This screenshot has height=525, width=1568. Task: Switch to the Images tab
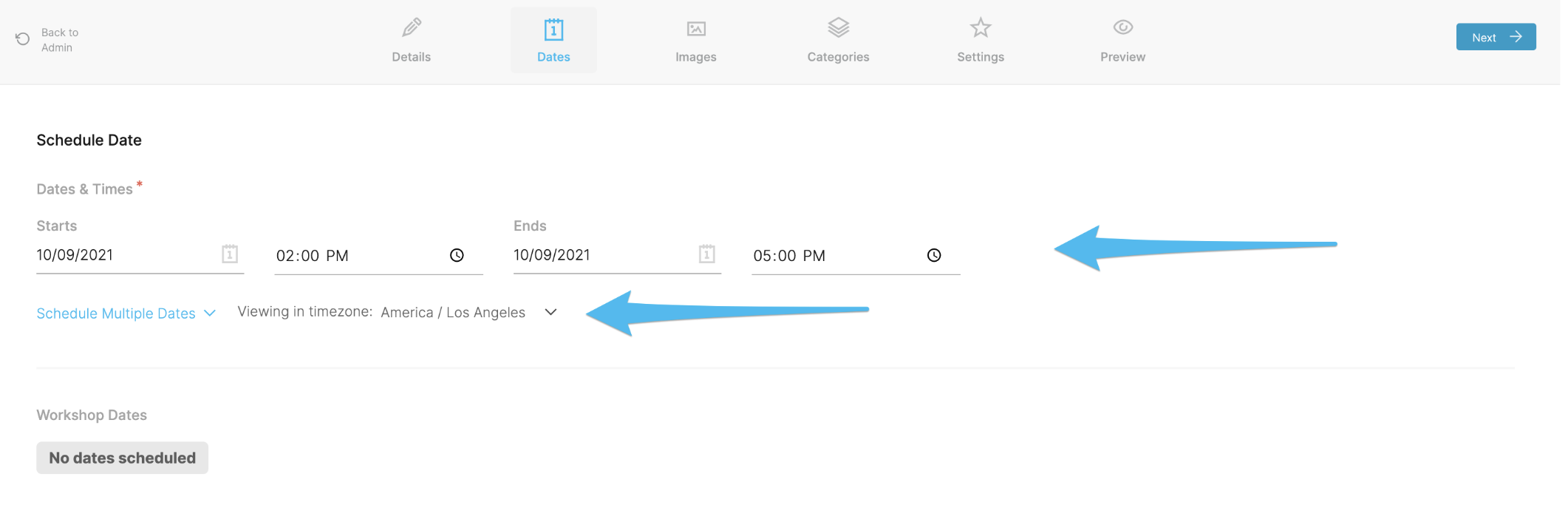click(x=696, y=40)
